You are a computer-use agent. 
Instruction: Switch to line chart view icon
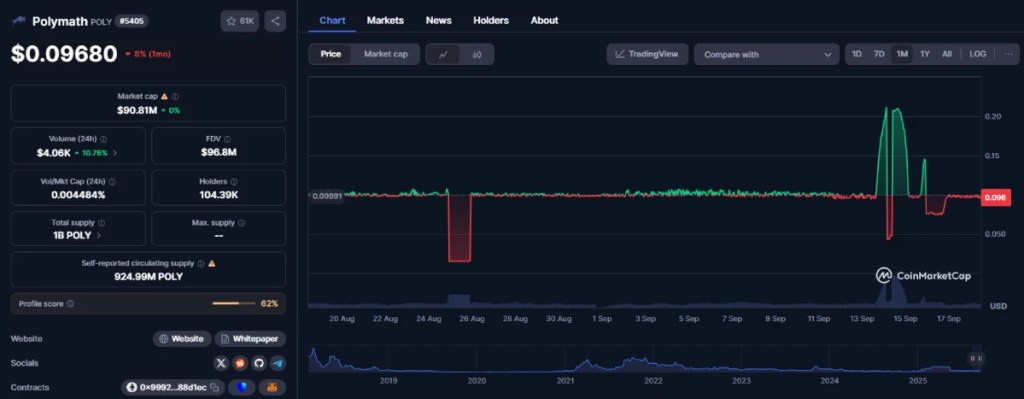[x=443, y=54]
